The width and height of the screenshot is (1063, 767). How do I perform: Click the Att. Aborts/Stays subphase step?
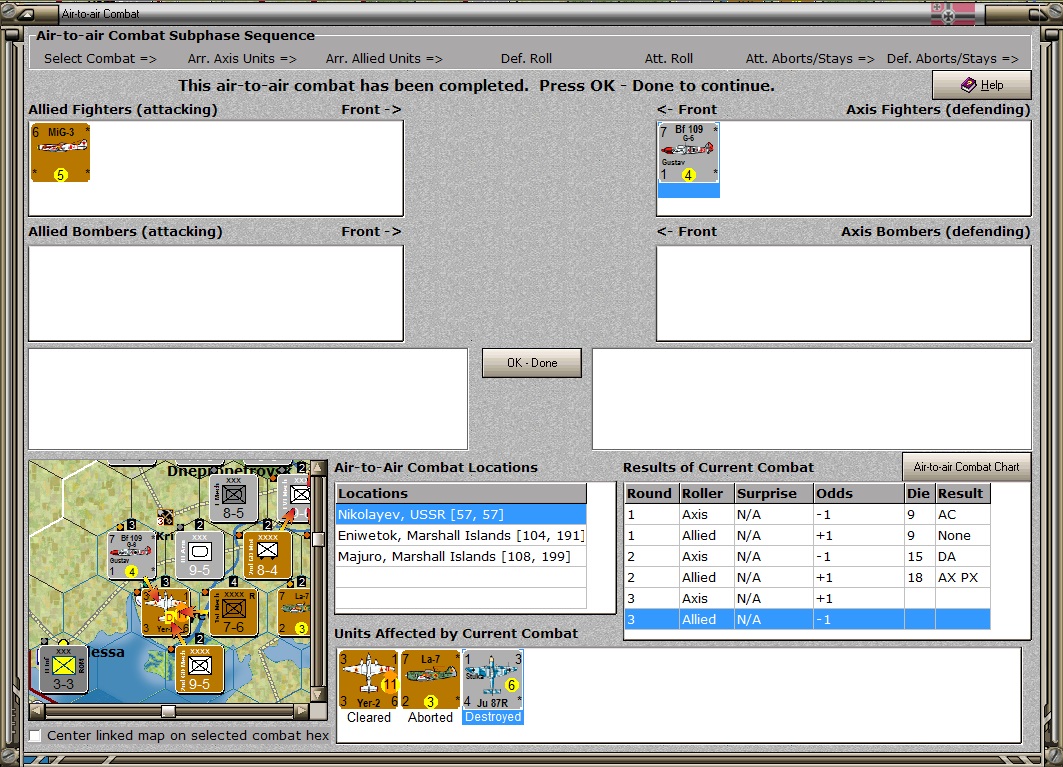tap(810, 58)
